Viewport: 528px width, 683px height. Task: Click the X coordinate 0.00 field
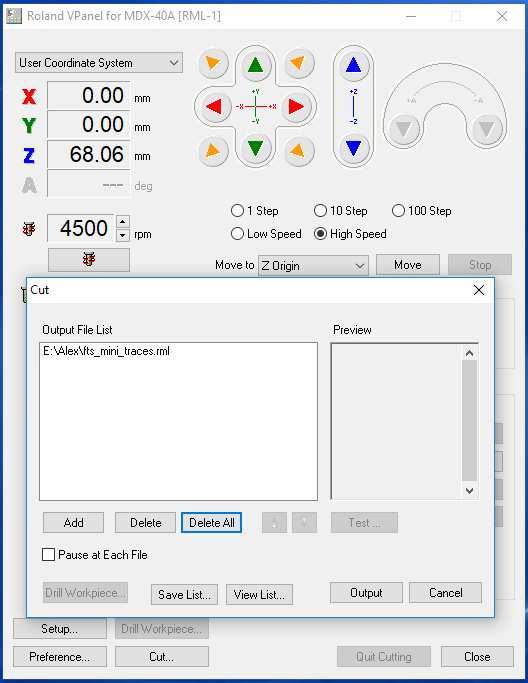coord(89,95)
